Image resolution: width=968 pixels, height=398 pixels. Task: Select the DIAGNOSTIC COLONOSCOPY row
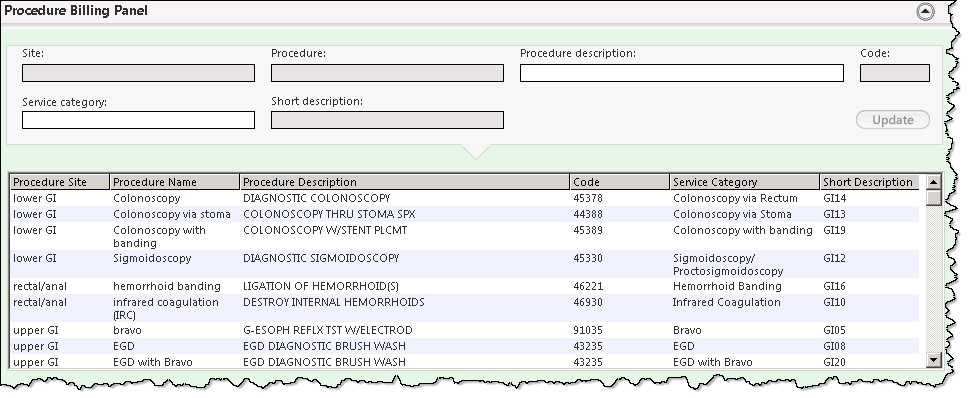(x=464, y=198)
